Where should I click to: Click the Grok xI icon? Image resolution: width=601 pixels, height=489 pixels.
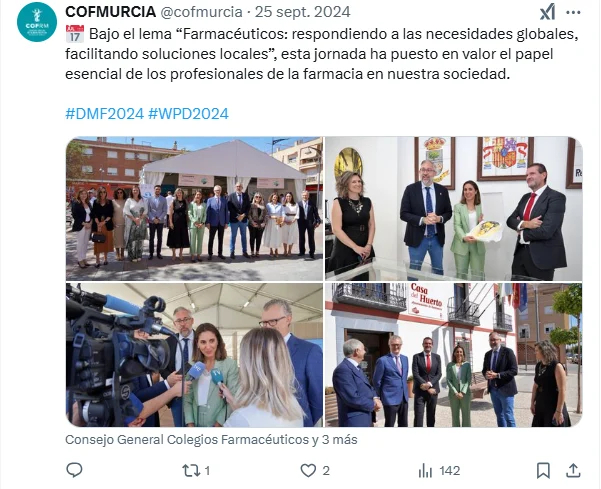(x=547, y=12)
